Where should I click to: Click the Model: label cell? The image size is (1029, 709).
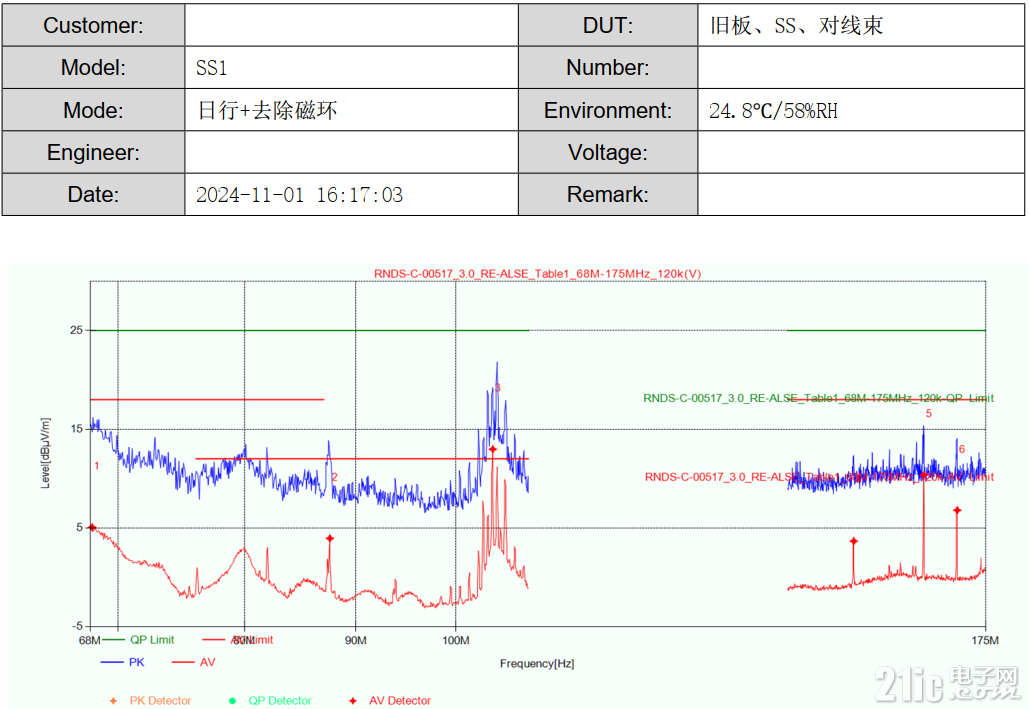click(x=93, y=68)
